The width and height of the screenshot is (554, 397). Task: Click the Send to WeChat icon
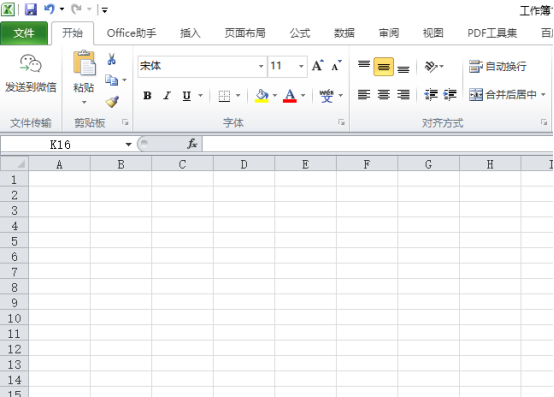(x=31, y=64)
